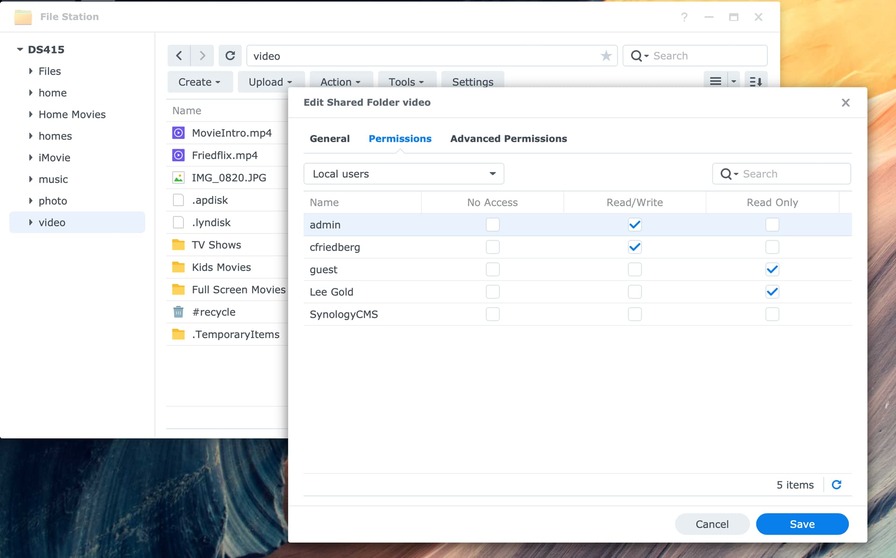
Task: Click the File Station app icon
Action: pos(23,17)
